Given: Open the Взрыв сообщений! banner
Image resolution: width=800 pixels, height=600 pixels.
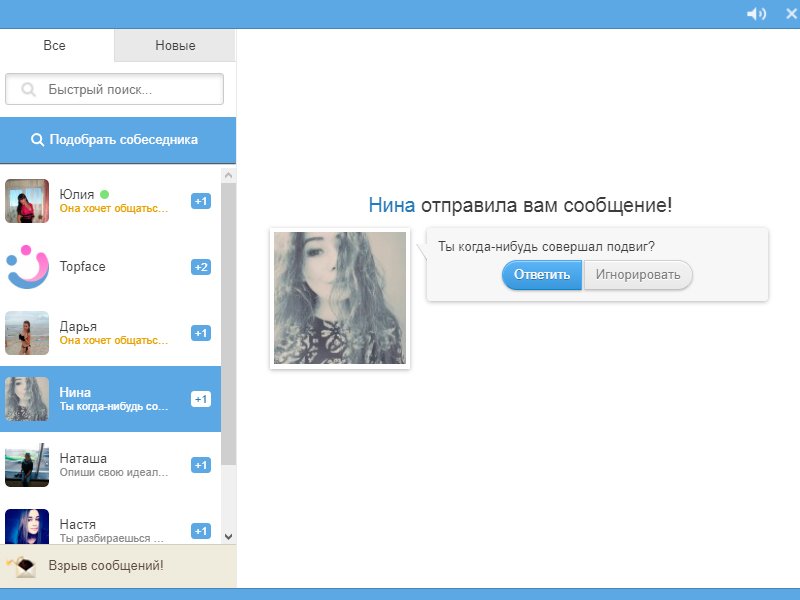Looking at the screenshot, I should pyautogui.click(x=118, y=566).
